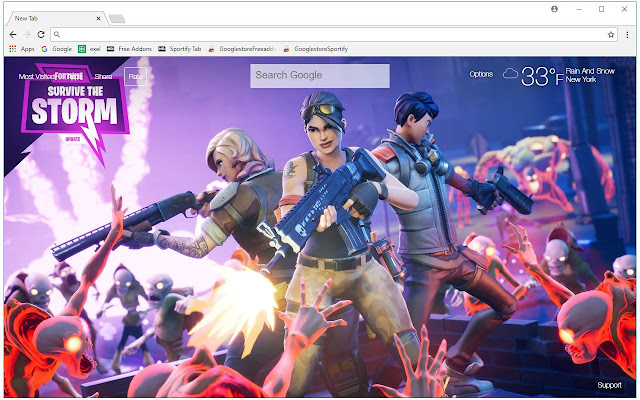Bookmark this page with the star icon
640x400 pixels.
click(611, 35)
